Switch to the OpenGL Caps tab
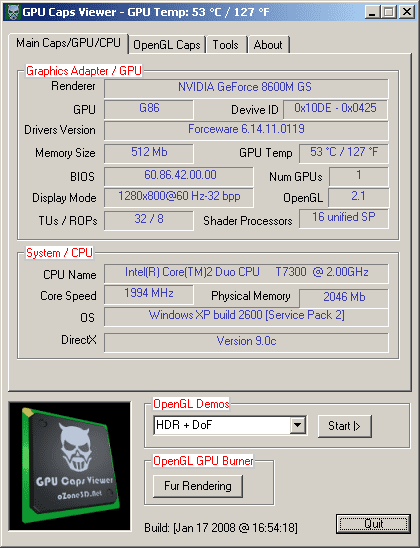420x548 pixels. 167,45
